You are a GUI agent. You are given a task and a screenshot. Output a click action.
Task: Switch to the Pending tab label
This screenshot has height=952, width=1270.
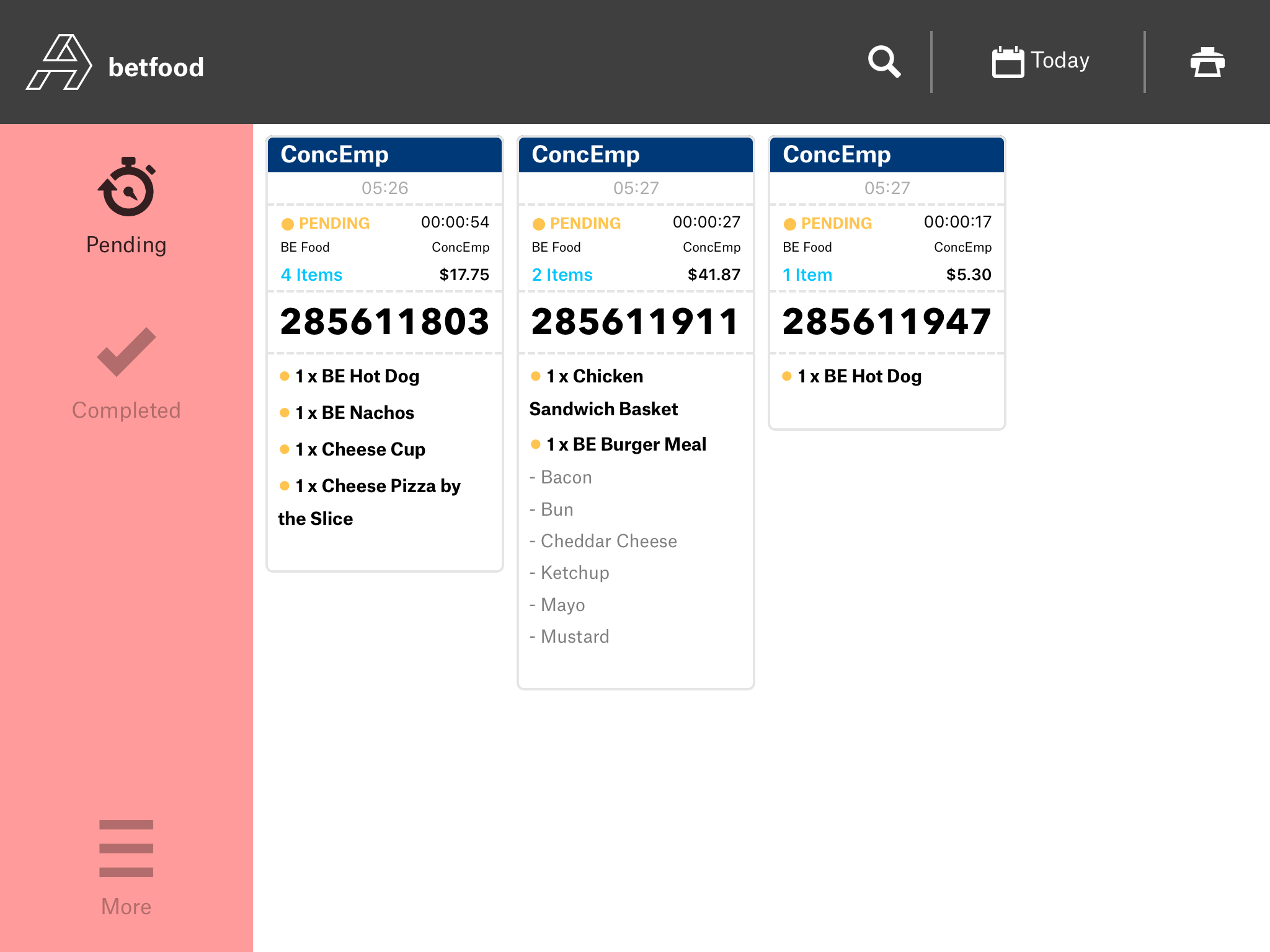(x=127, y=245)
